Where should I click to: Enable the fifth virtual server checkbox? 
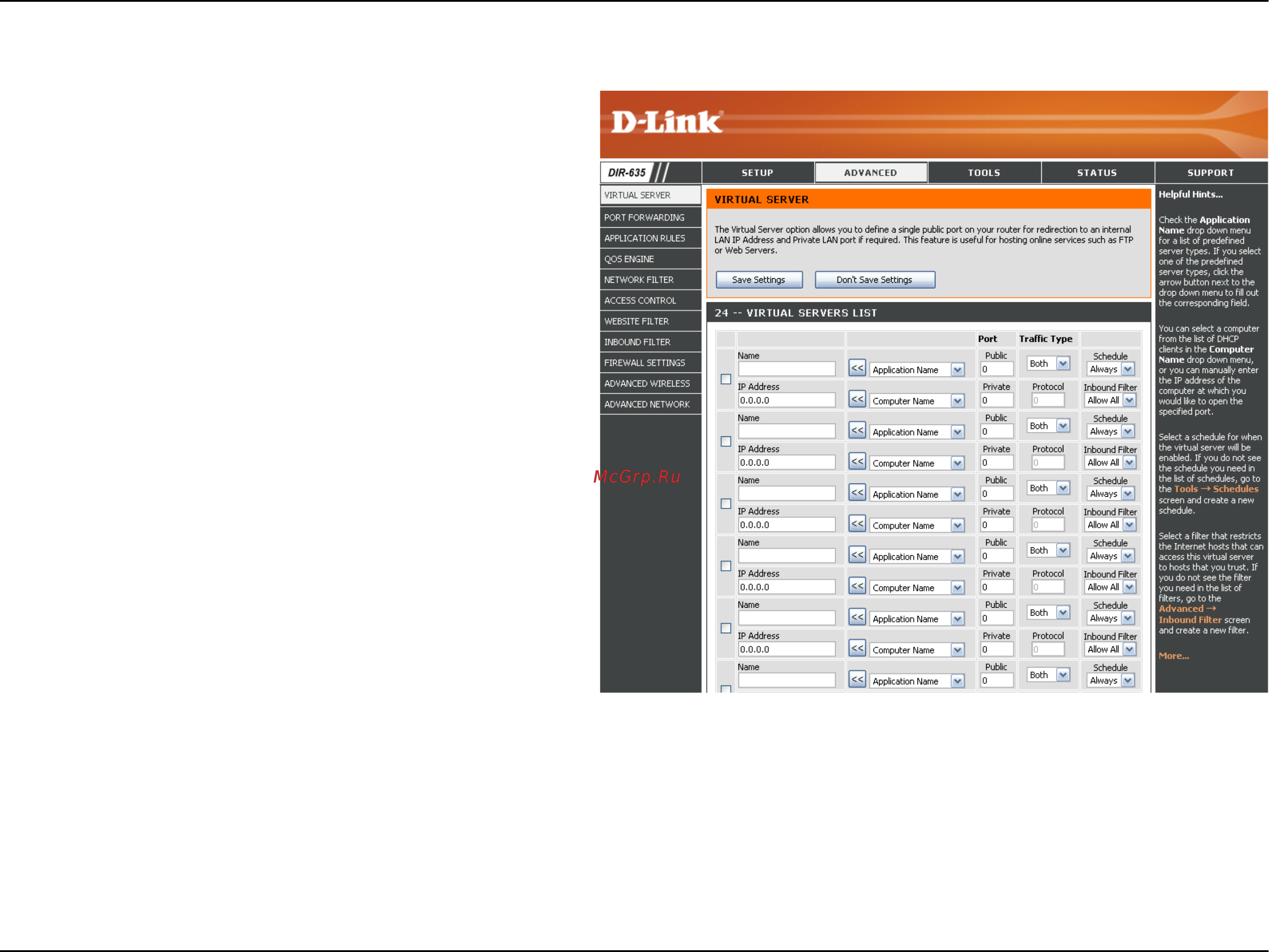(726, 628)
